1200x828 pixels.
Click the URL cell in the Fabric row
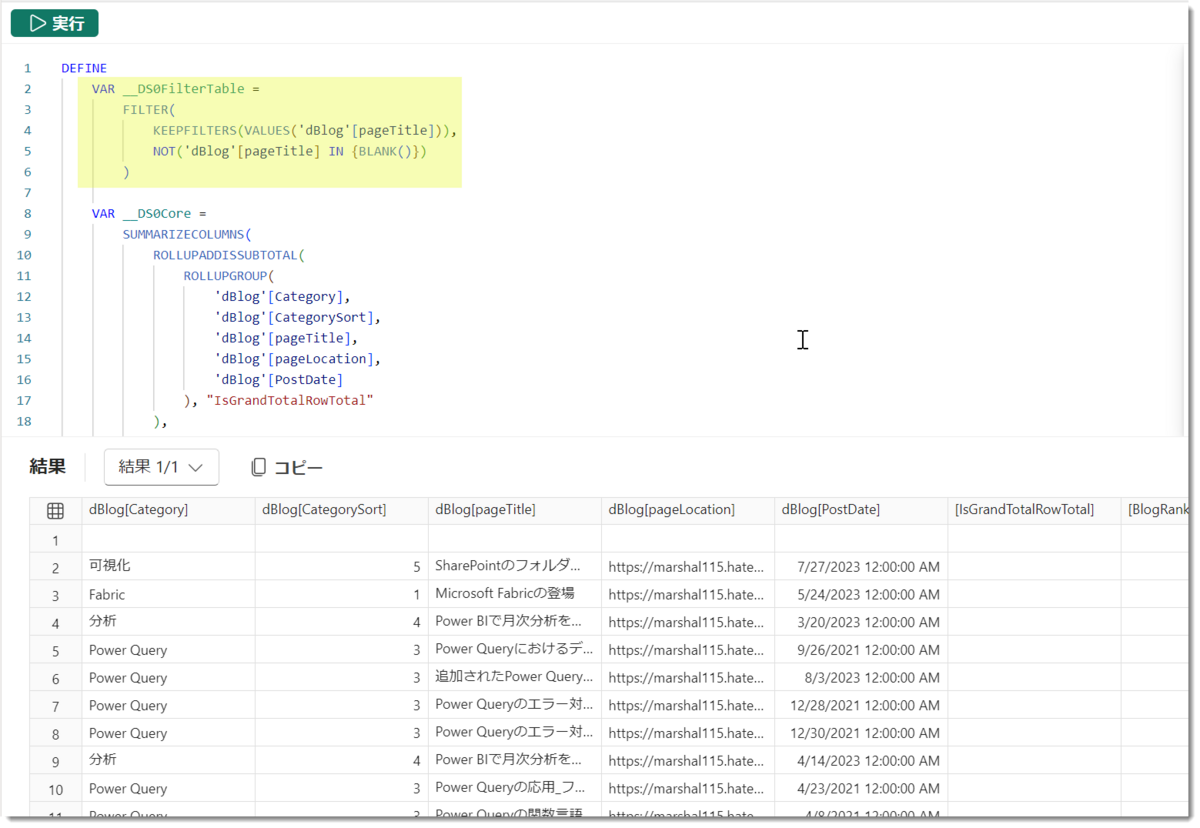tap(688, 594)
